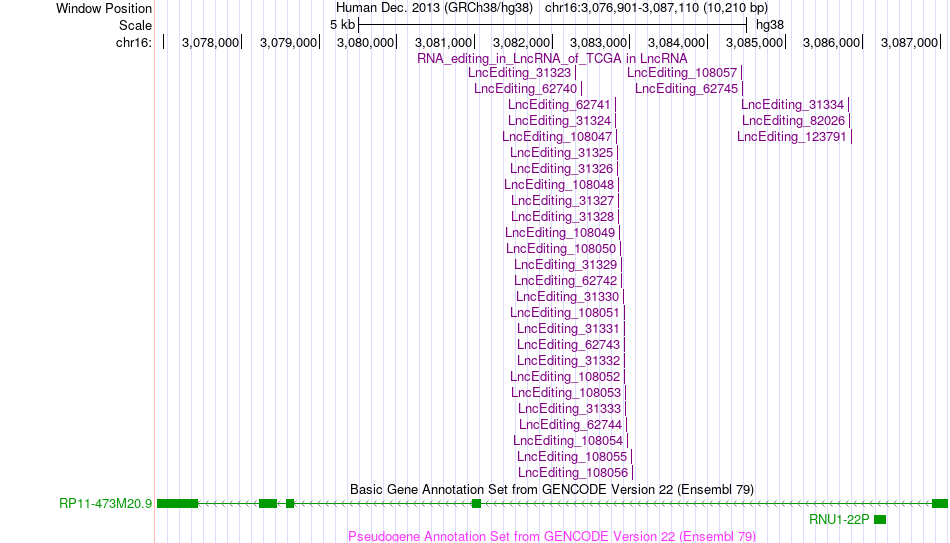950x543 pixels.
Task: Open the LncEditing_62745 feature
Action: click(x=686, y=88)
